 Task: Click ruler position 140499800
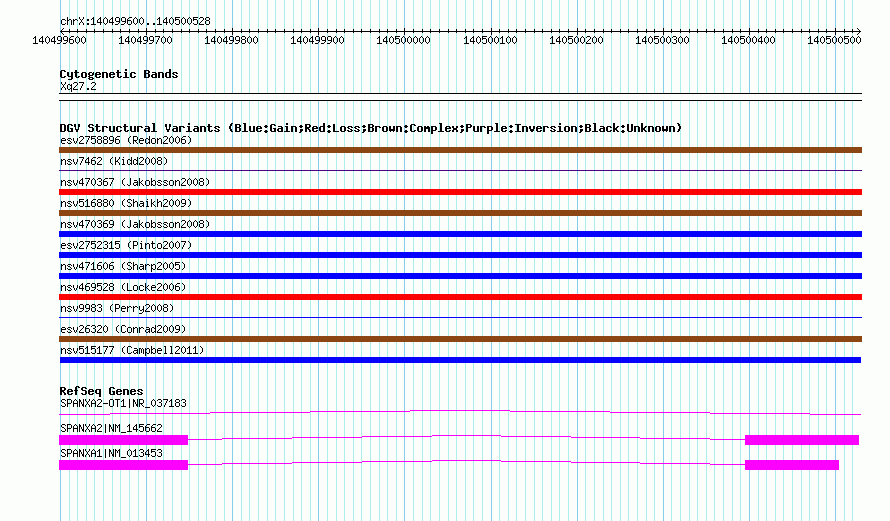[231, 40]
